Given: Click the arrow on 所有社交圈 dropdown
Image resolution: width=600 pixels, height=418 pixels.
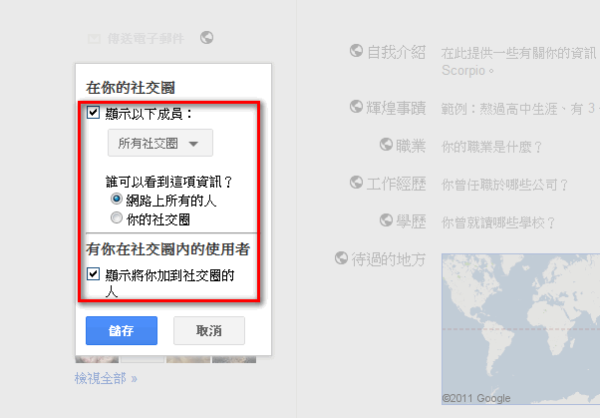Looking at the screenshot, I should (194, 144).
